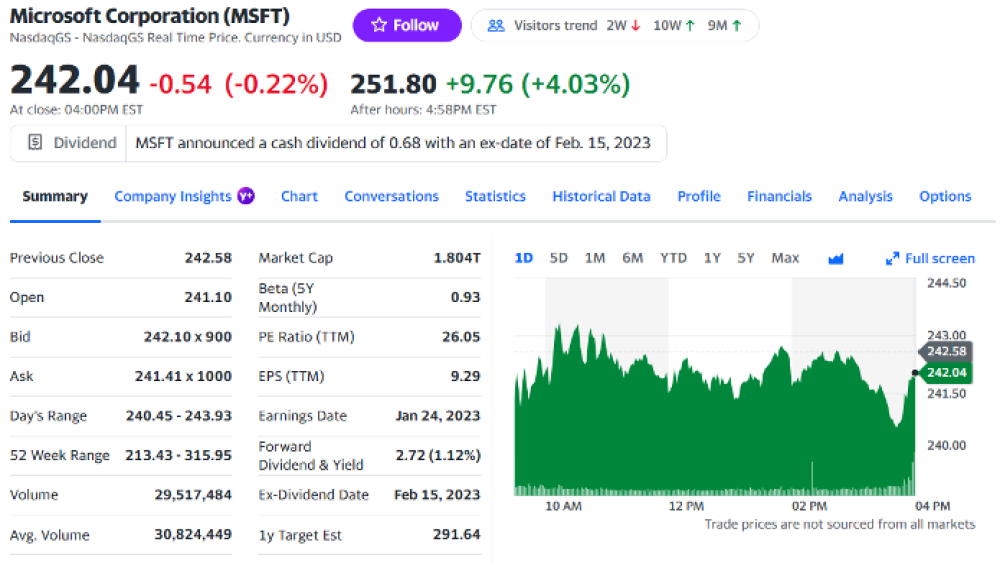Click the 242.04 current price marker on chart
1000x568 pixels.
(x=946, y=373)
